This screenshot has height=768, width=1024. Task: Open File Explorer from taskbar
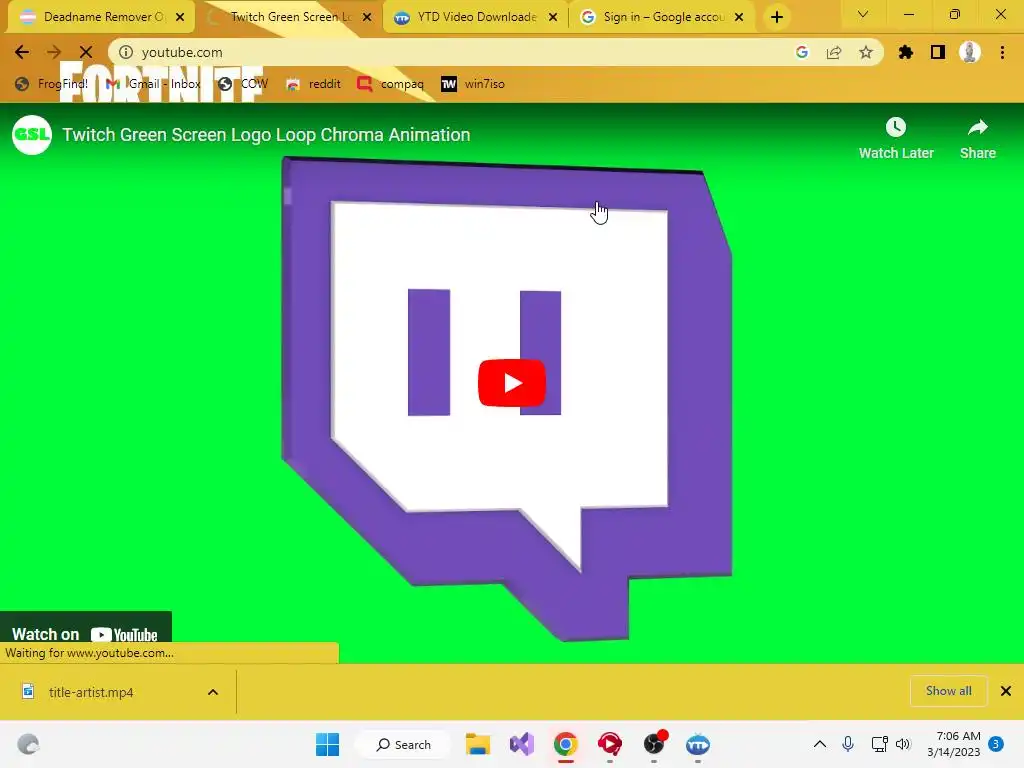(x=478, y=744)
